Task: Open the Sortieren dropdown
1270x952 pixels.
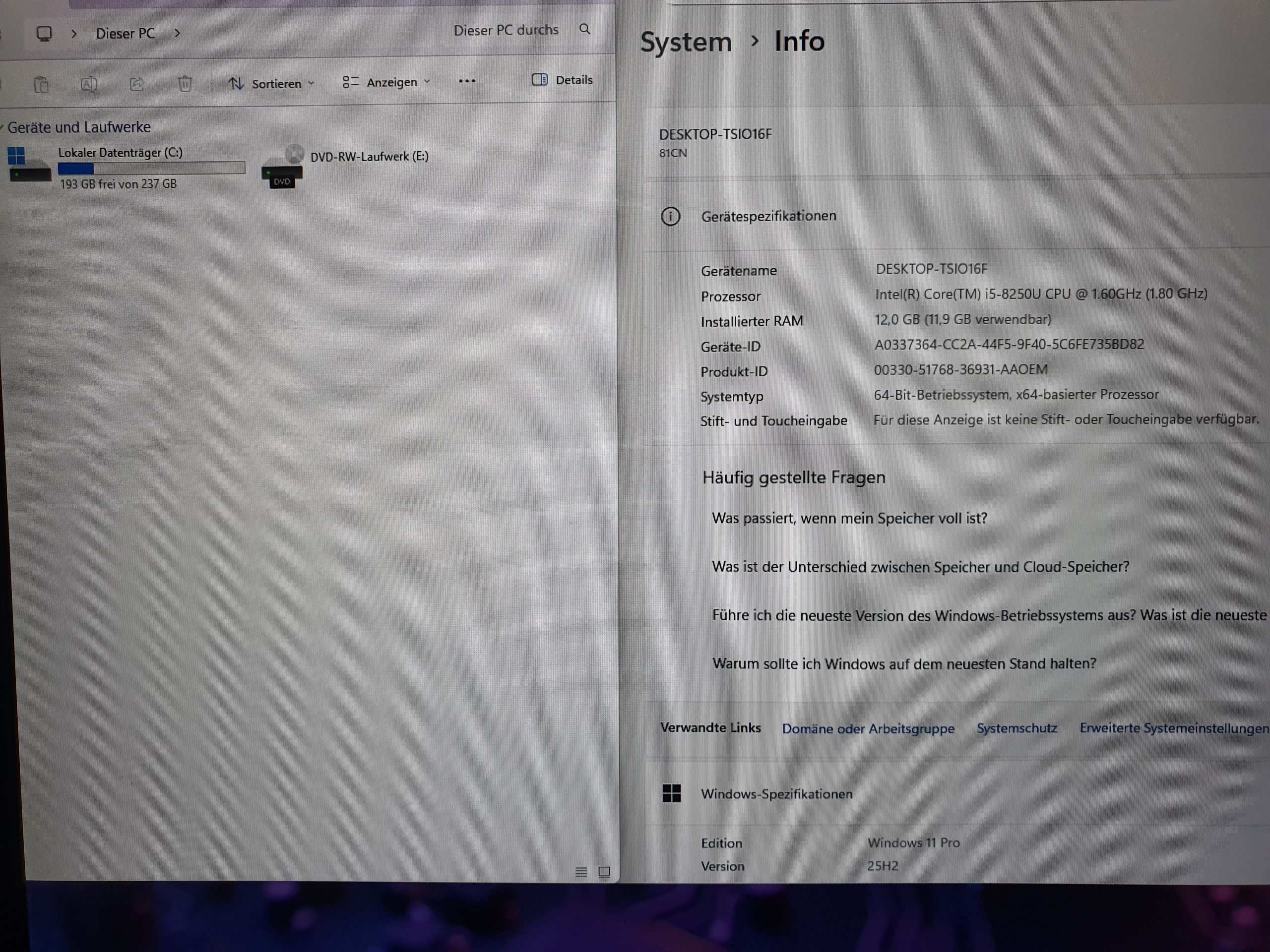Action: click(x=271, y=84)
